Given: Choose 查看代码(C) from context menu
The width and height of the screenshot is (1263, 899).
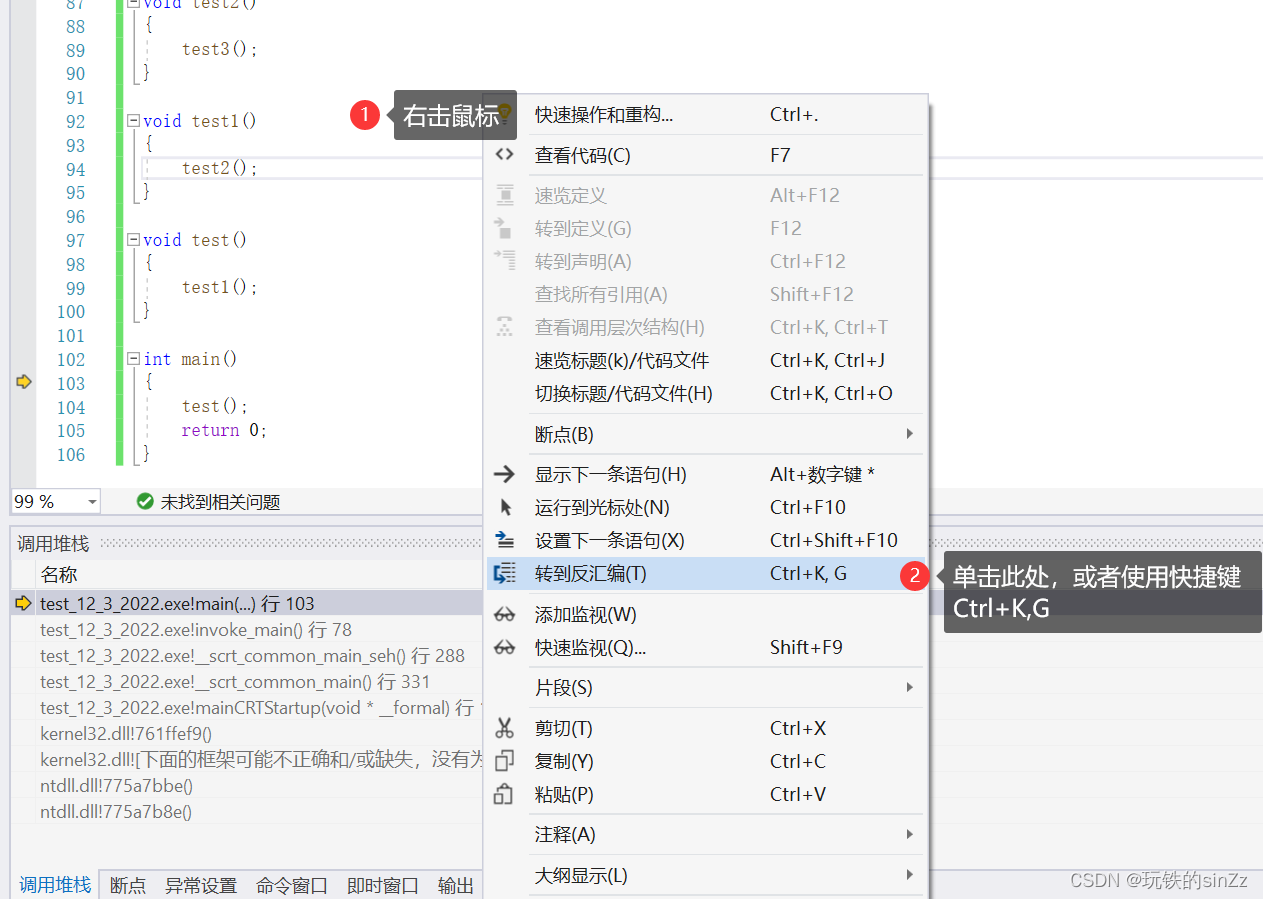Looking at the screenshot, I should pyautogui.click(x=706, y=155).
